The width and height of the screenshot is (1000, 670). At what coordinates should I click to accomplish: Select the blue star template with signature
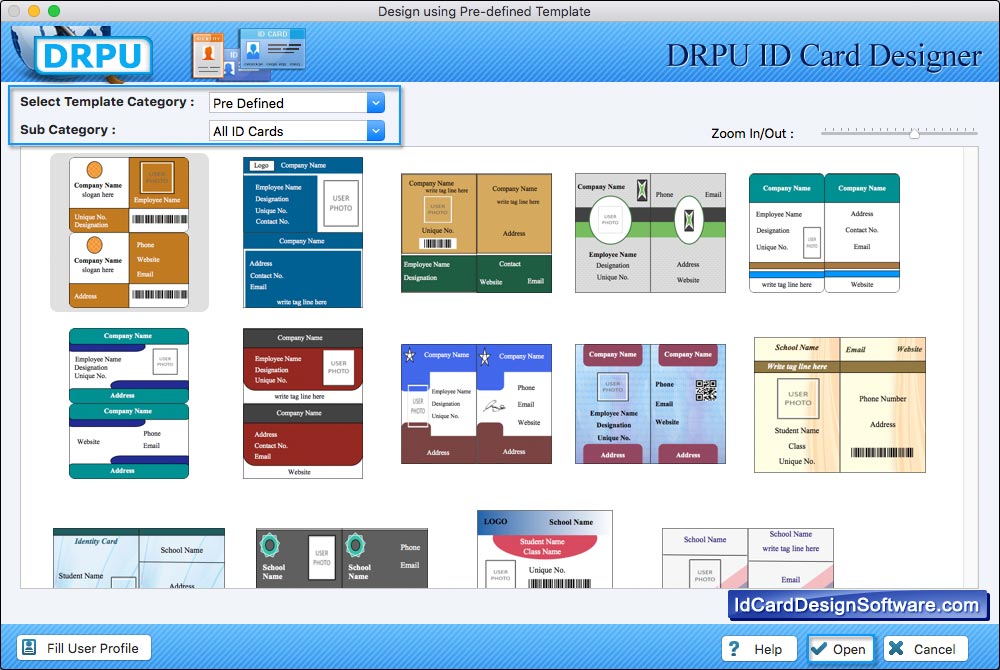click(x=476, y=404)
